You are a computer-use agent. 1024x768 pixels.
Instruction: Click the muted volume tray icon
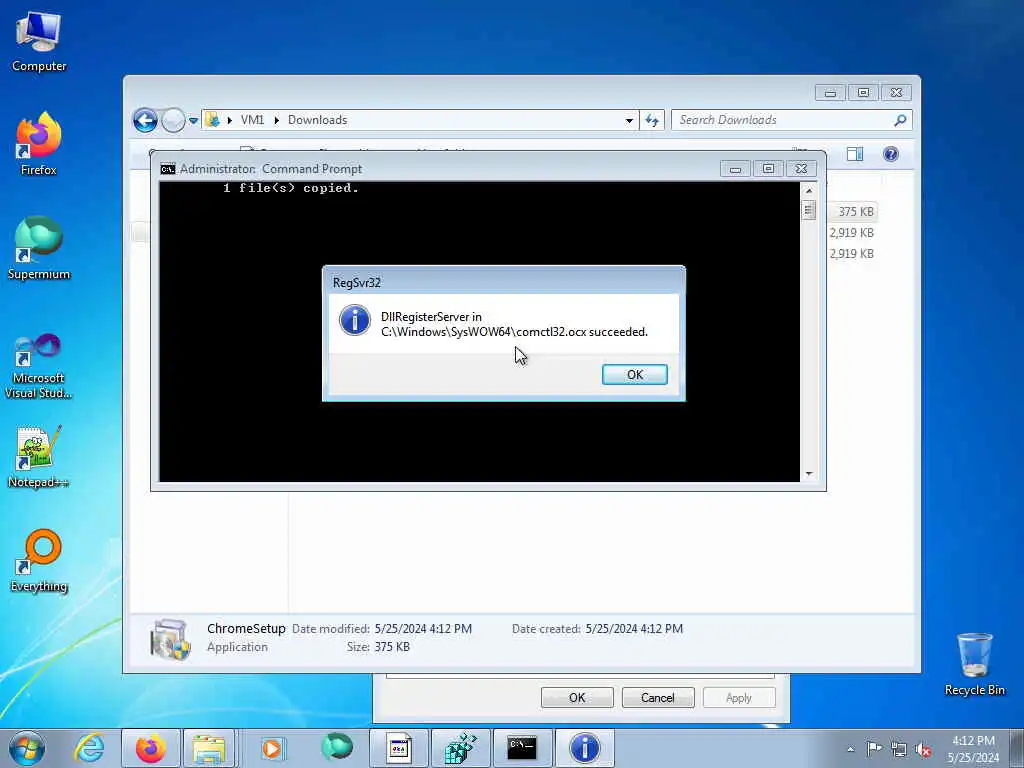[923, 749]
